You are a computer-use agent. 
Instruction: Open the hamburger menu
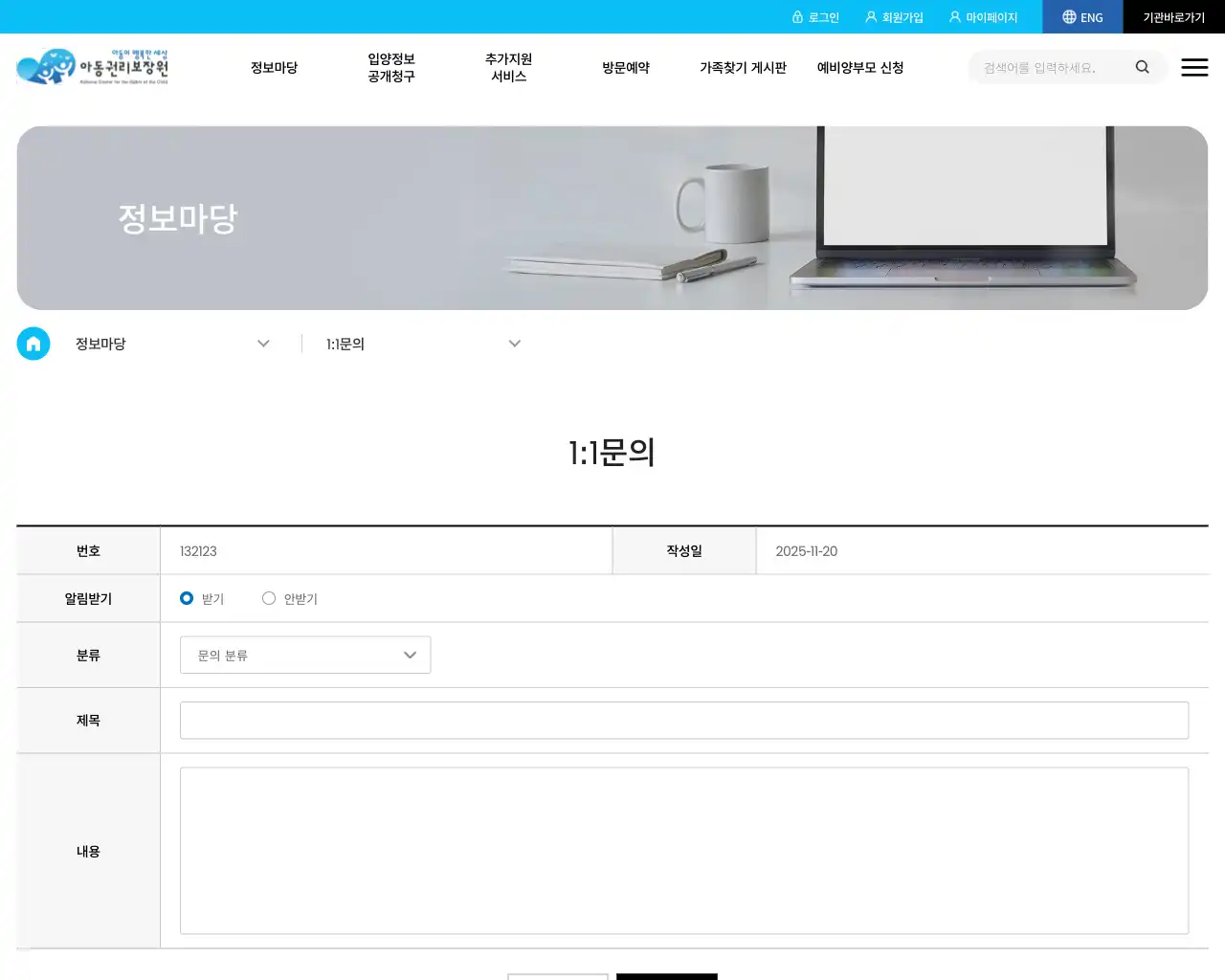point(1194,67)
